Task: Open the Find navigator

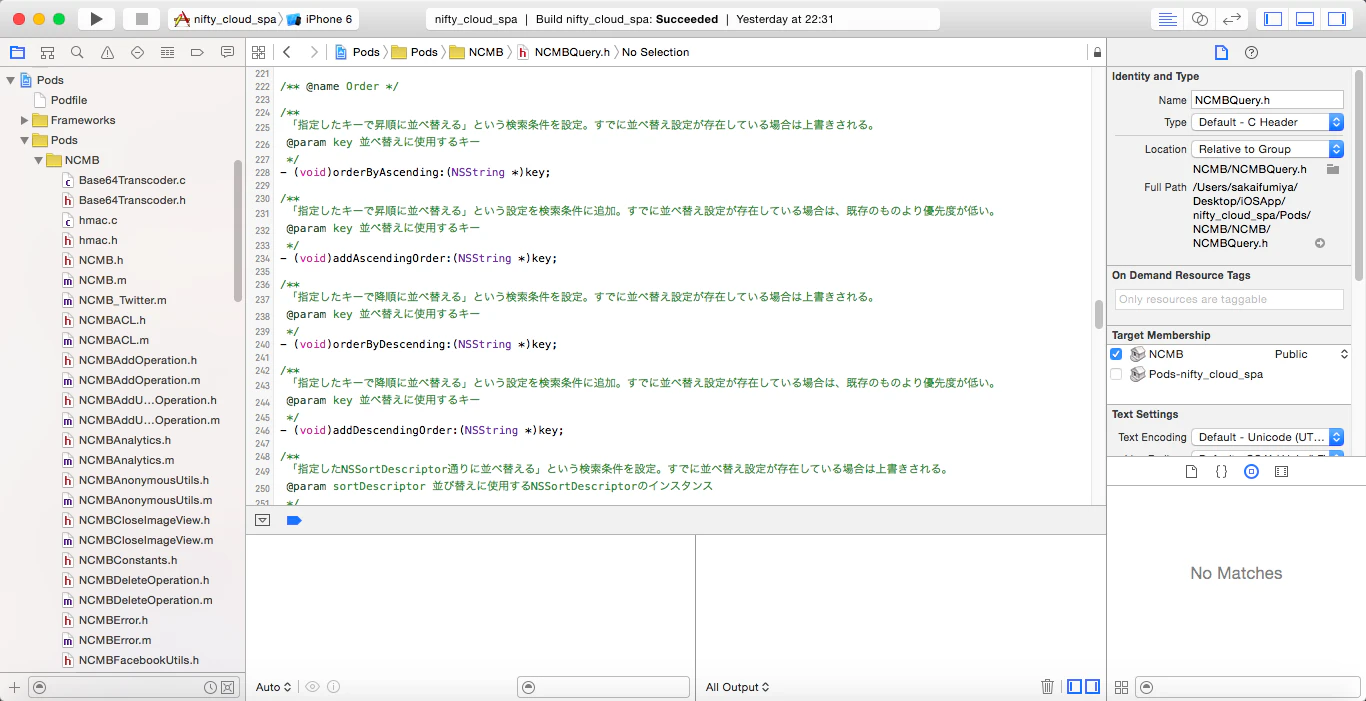Action: coord(77,52)
